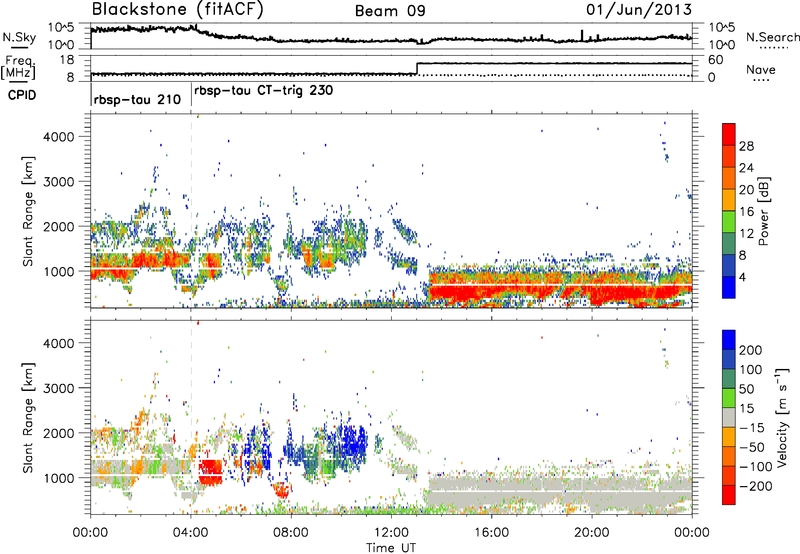Click the power panel 'Slant Range [km]' label
This screenshot has height=554, width=800.
click(28, 211)
